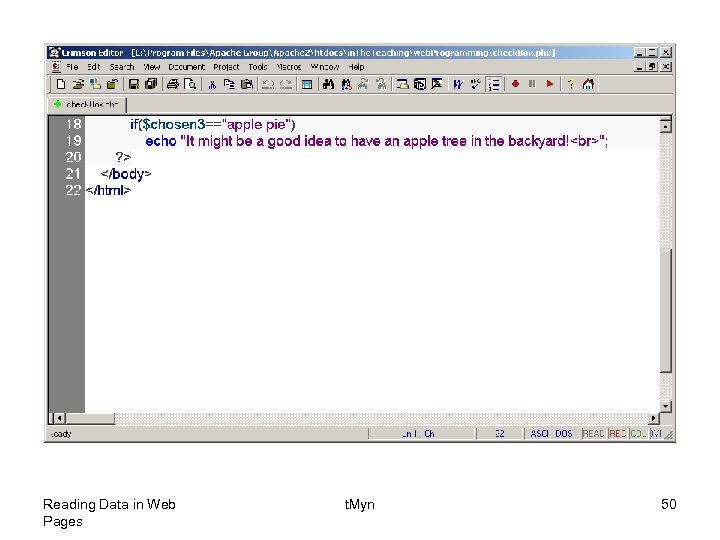Click the Print printer icon
Screen dimensions: 720x540
pyautogui.click(x=173, y=84)
